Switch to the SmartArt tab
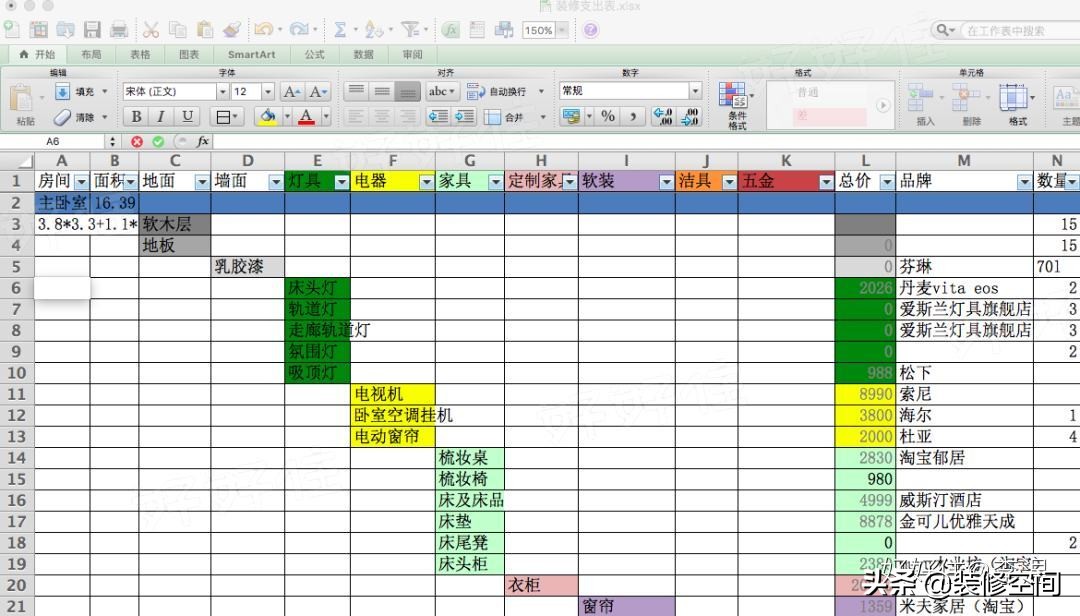Image resolution: width=1080 pixels, height=616 pixels. tap(251, 54)
